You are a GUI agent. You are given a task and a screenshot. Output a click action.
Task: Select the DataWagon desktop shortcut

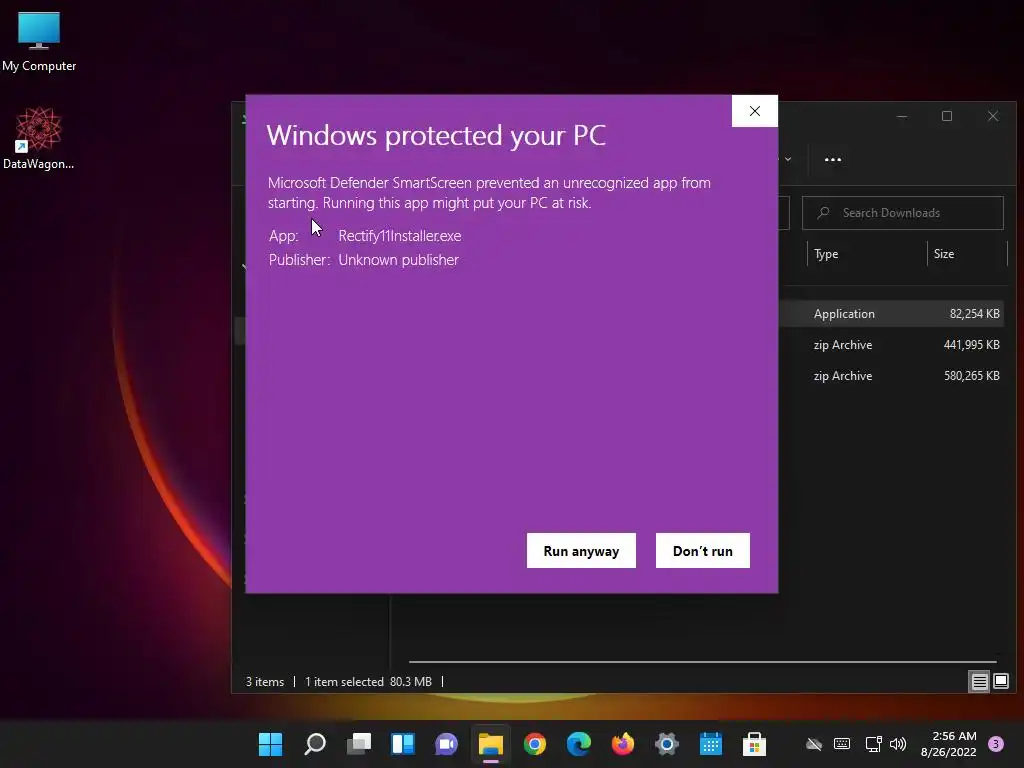tap(39, 138)
